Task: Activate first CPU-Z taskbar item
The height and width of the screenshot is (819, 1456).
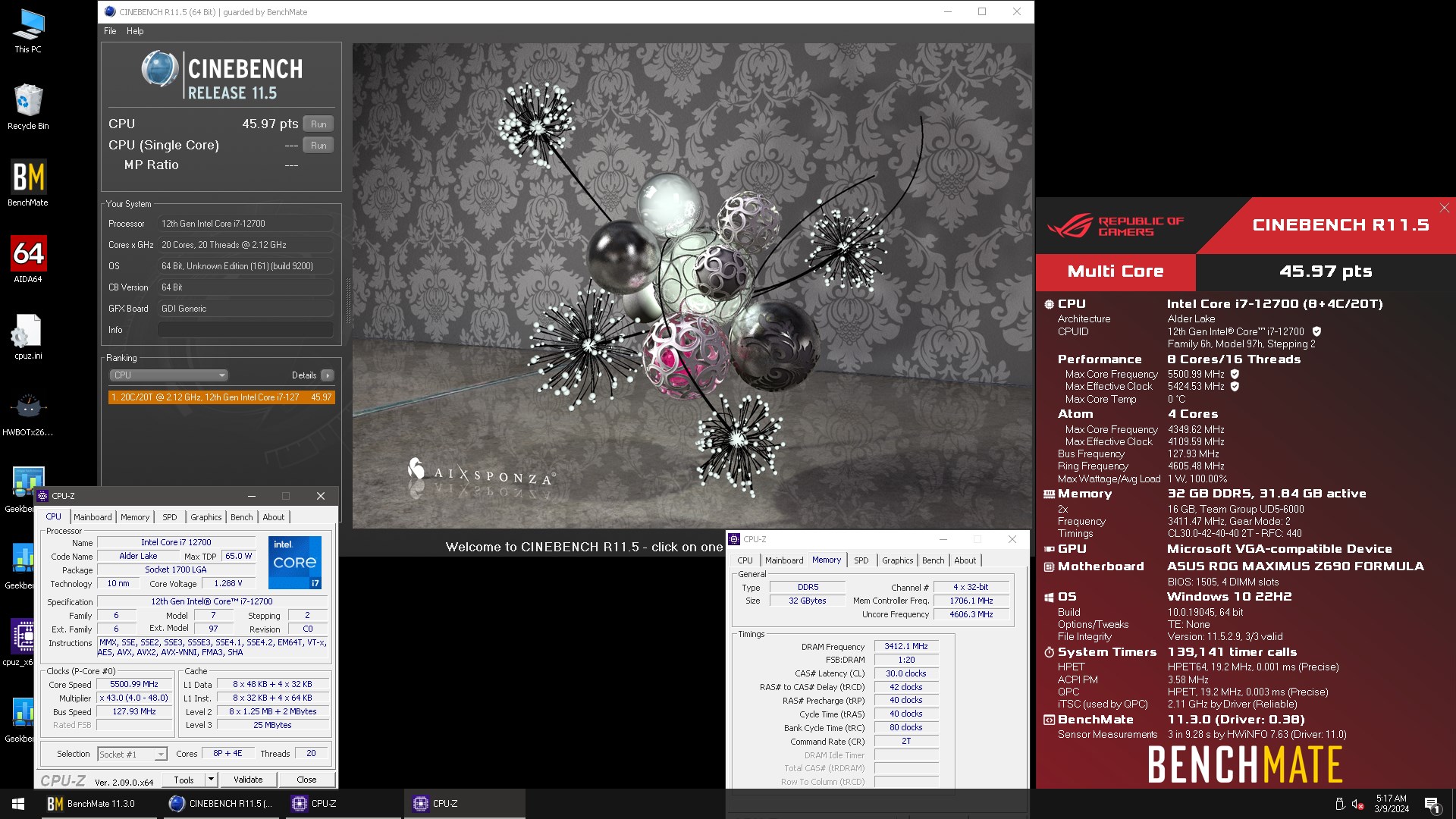Action: (x=342, y=804)
